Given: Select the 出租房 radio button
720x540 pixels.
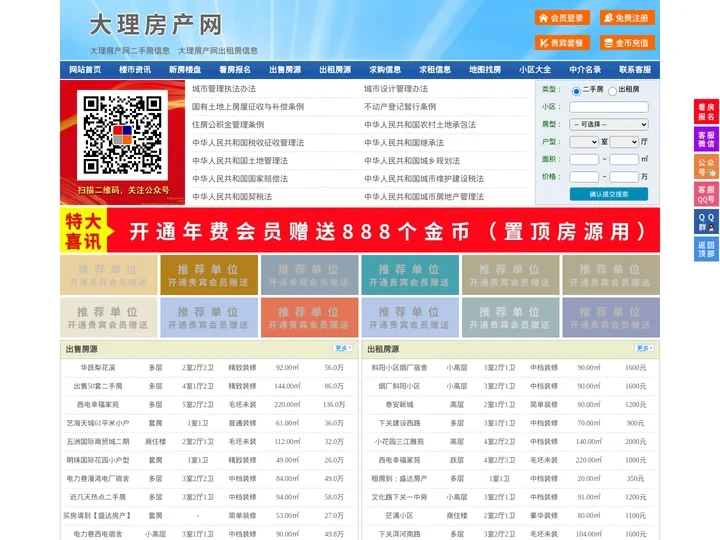Looking at the screenshot, I should [612, 91].
